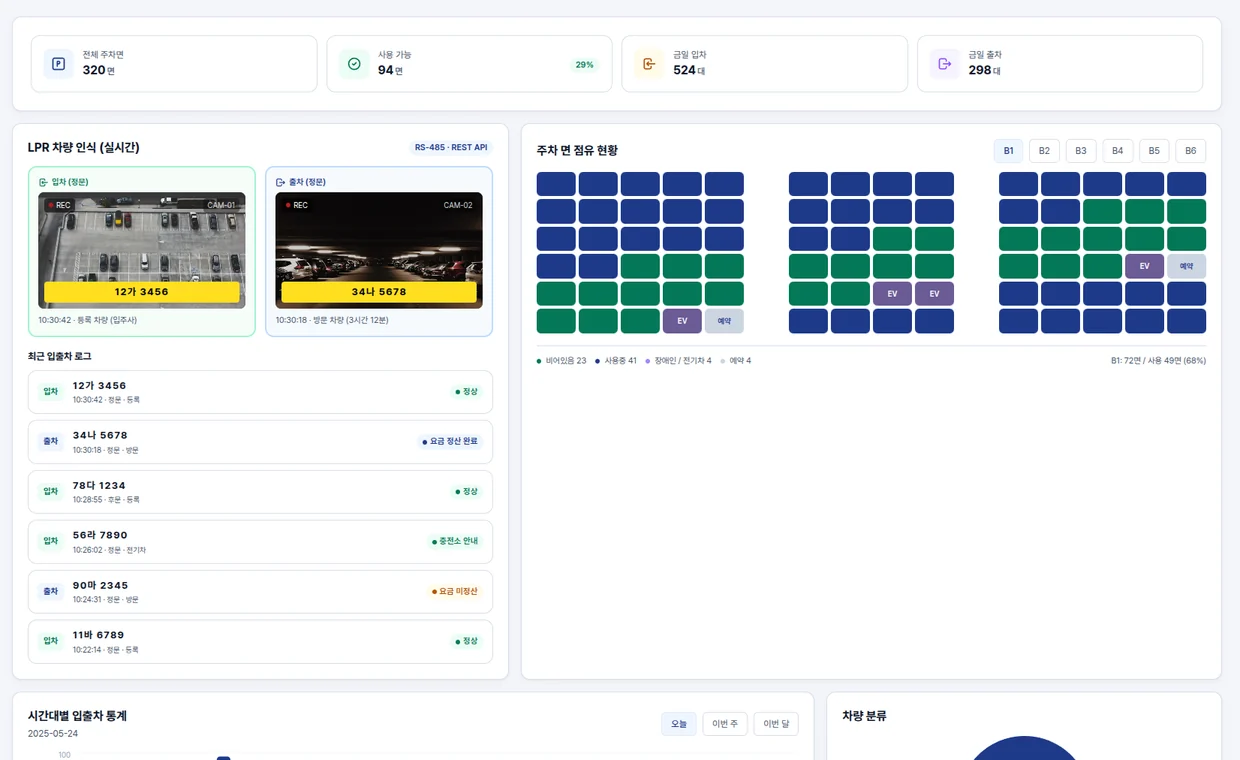Screen dimensions: 1240x760
Task: Click the 예약 4 legend item
Action: 735,360
